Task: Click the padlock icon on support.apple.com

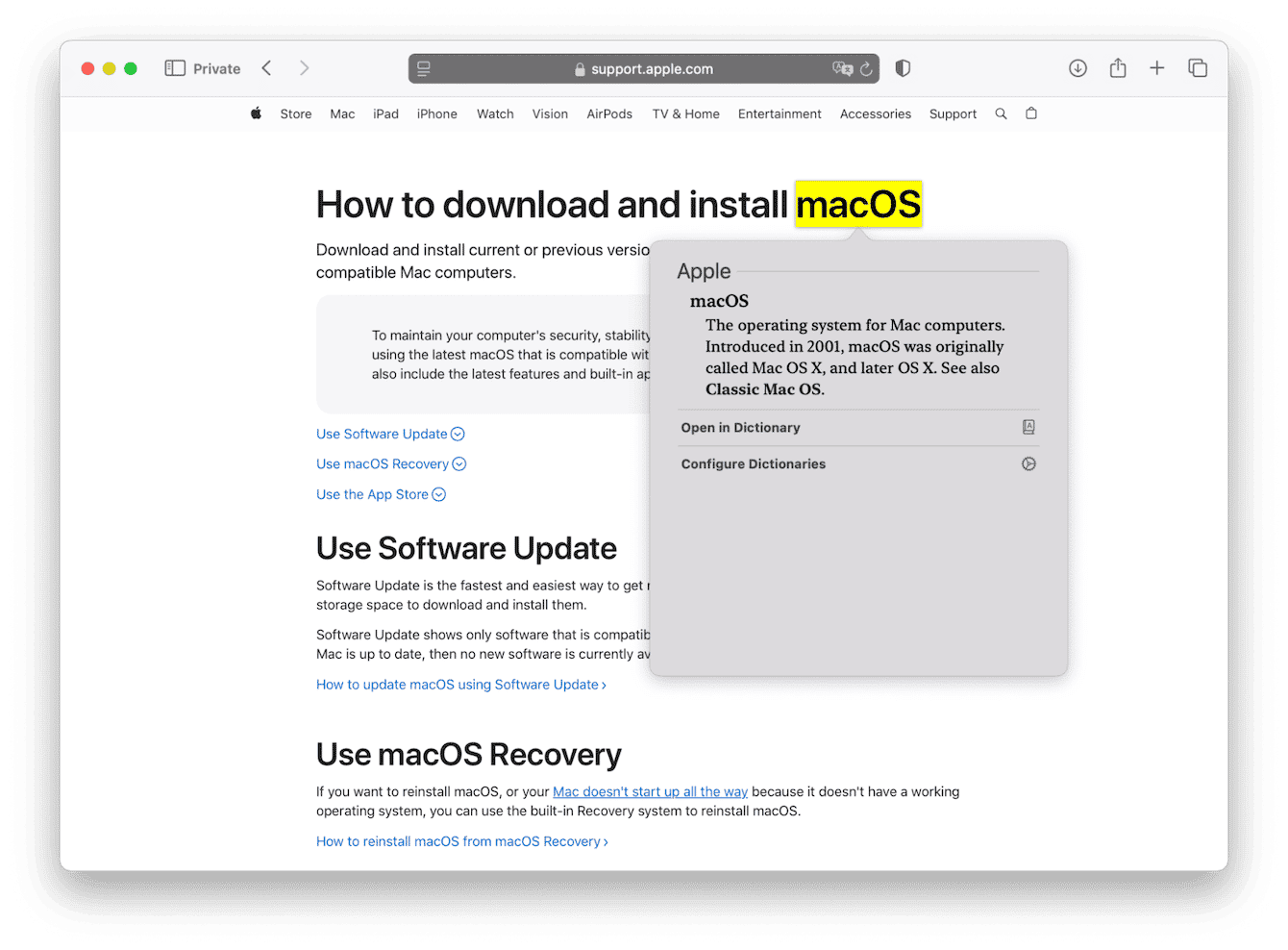Action: 579,68
